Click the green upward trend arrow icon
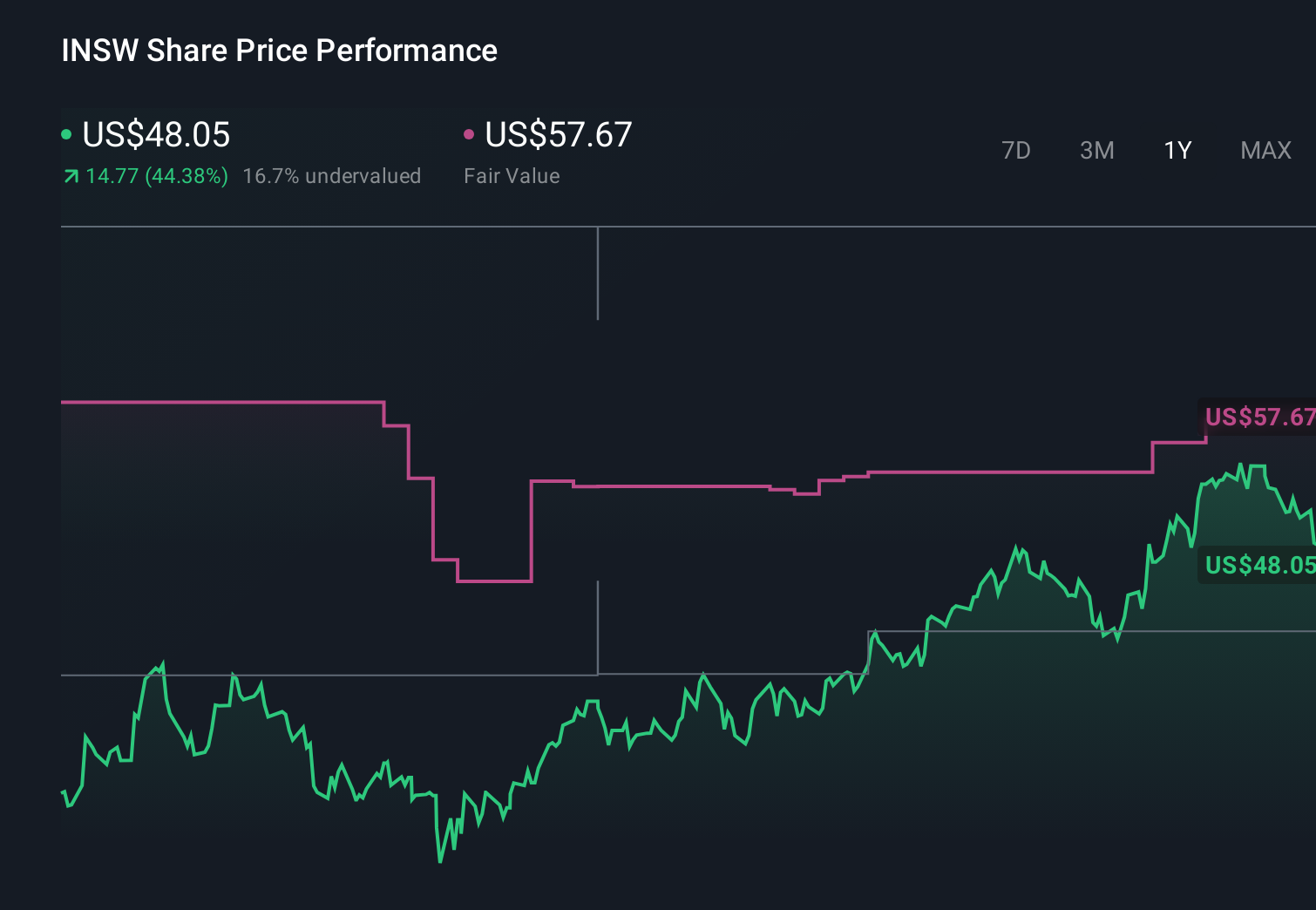The width and height of the screenshot is (1316, 910). click(x=71, y=175)
